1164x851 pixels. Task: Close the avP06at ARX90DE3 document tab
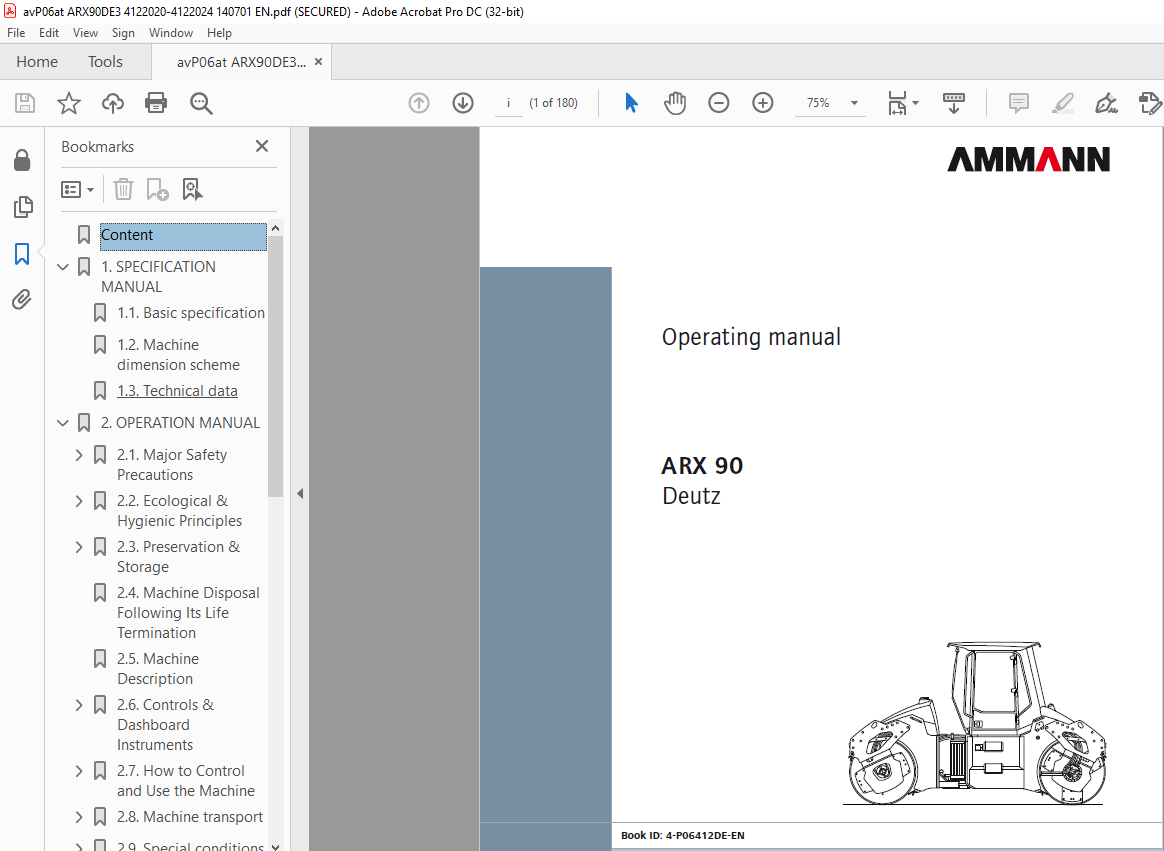(x=318, y=62)
